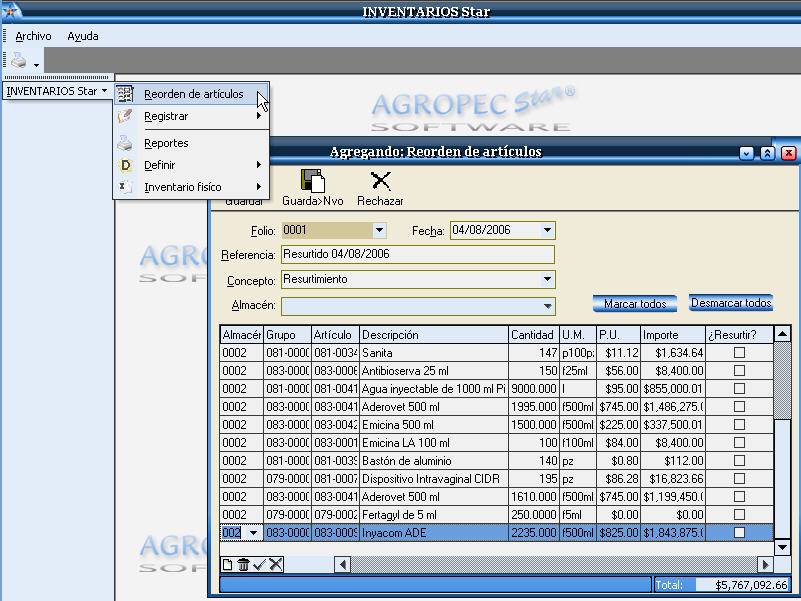Open the Definir submenu
Image resolution: width=801 pixels, height=601 pixels.
[x=191, y=165]
